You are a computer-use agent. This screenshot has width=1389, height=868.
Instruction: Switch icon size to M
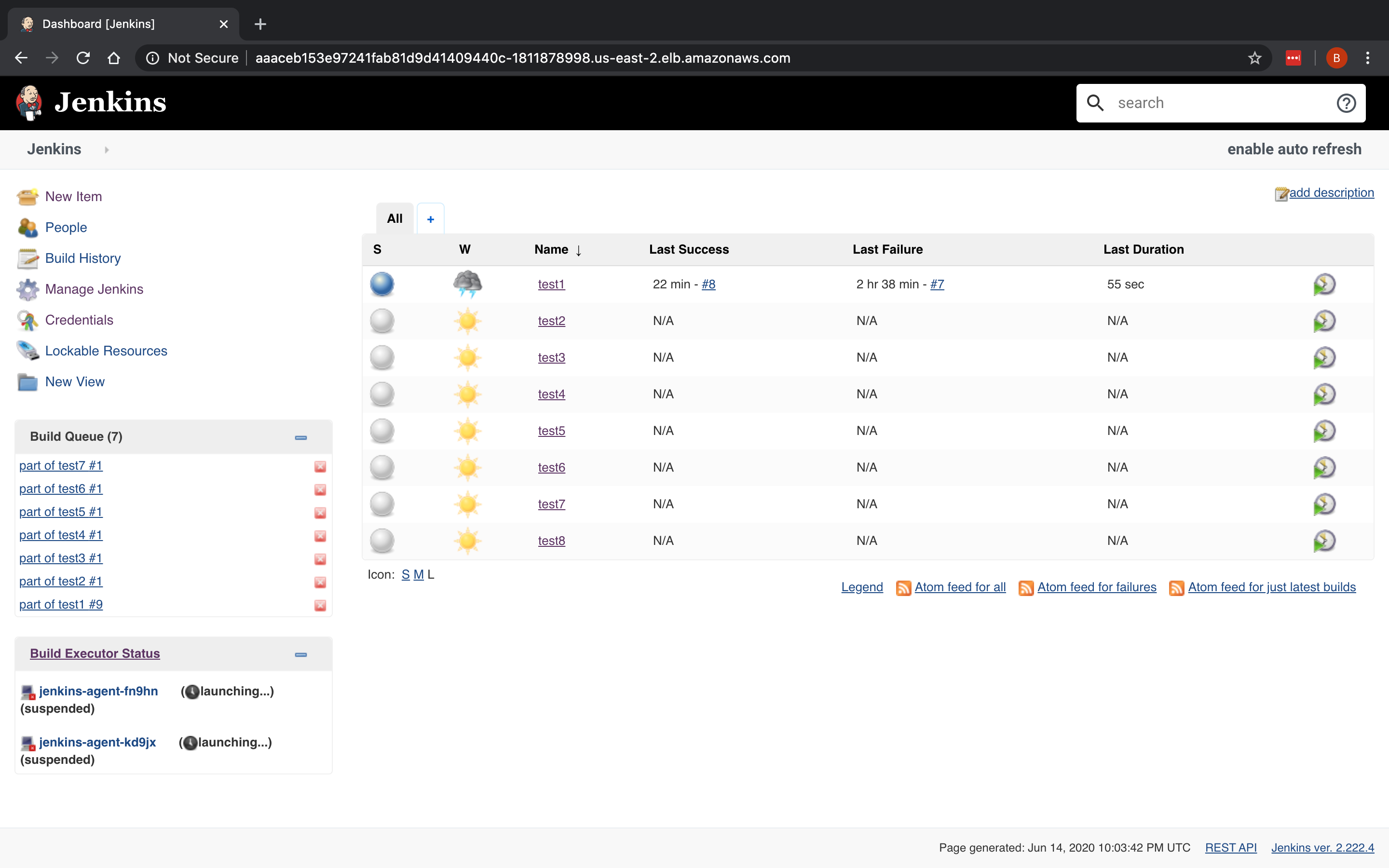click(419, 575)
